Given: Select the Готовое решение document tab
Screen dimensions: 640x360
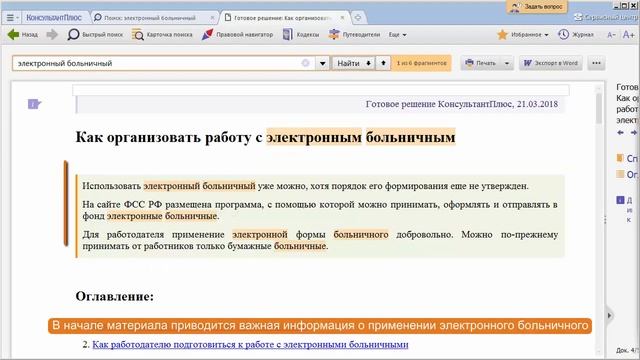Looking at the screenshot, I should click(282, 18).
